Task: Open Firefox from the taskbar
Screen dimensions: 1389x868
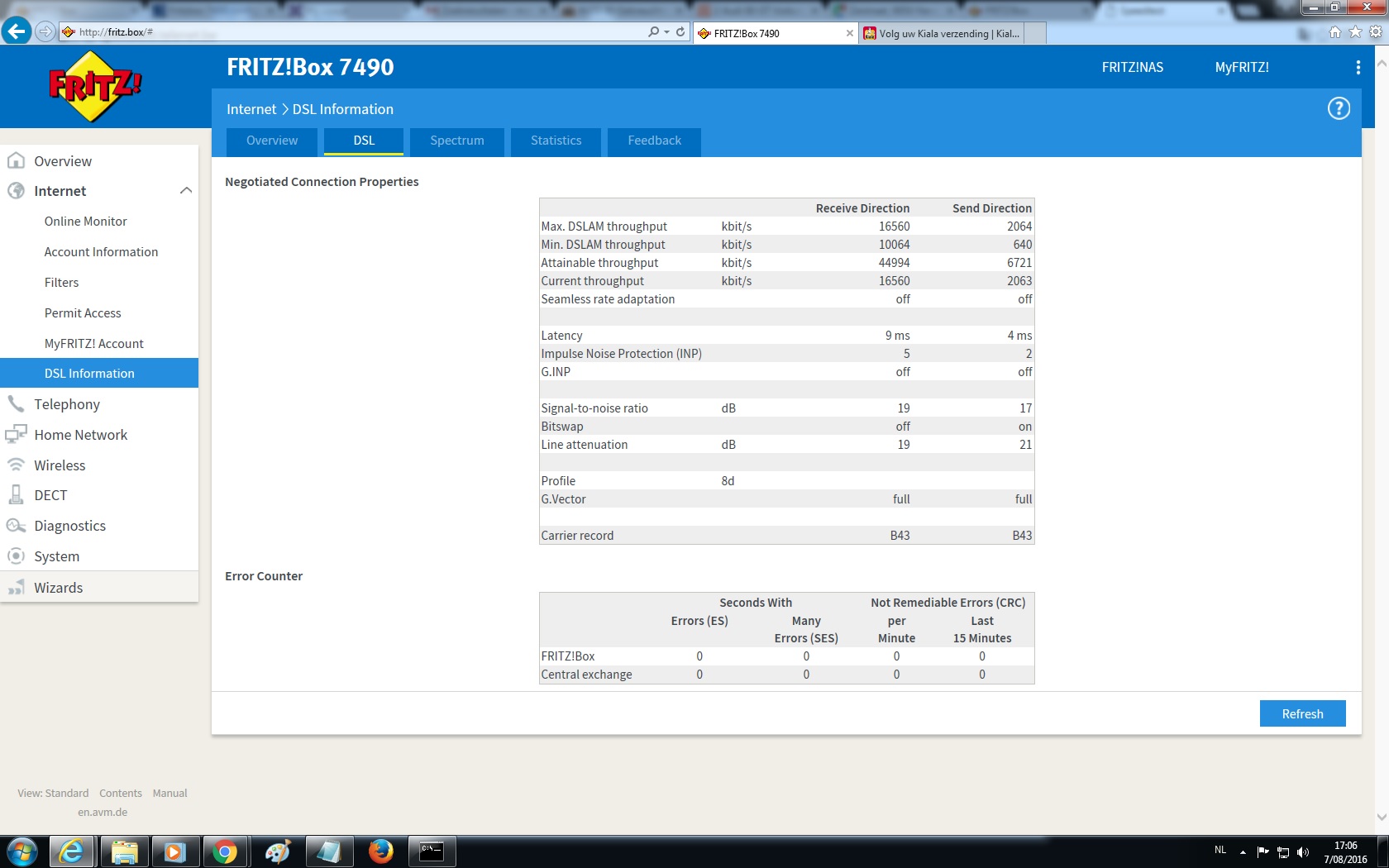Action: (380, 851)
